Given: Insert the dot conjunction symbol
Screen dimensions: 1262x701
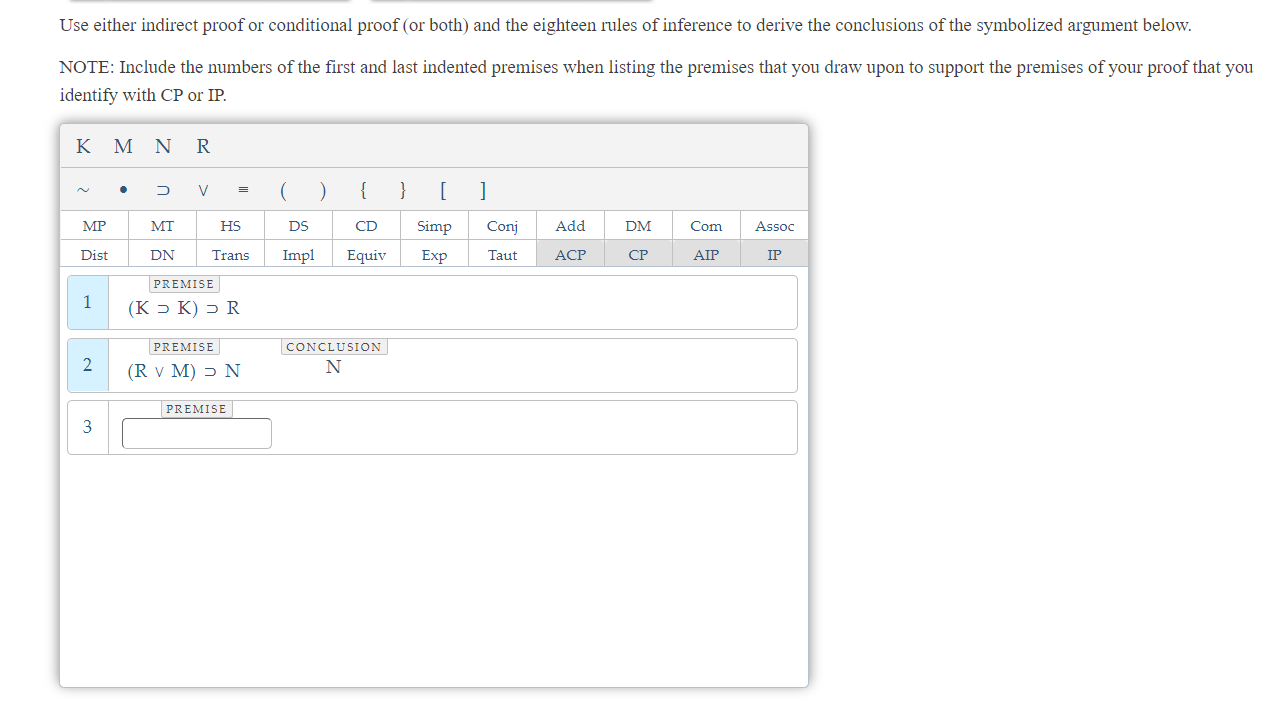Looking at the screenshot, I should pos(123,190).
